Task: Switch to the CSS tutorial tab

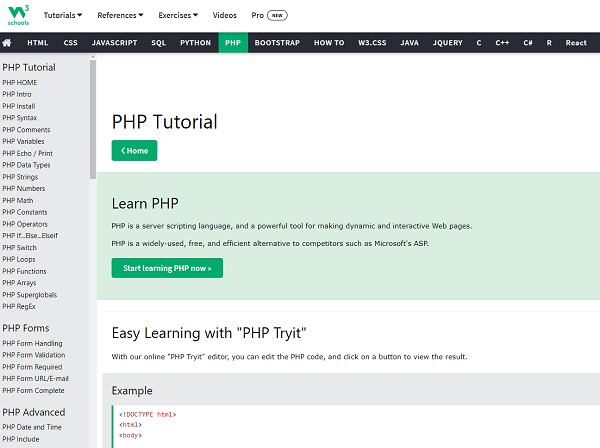Action: coord(70,43)
